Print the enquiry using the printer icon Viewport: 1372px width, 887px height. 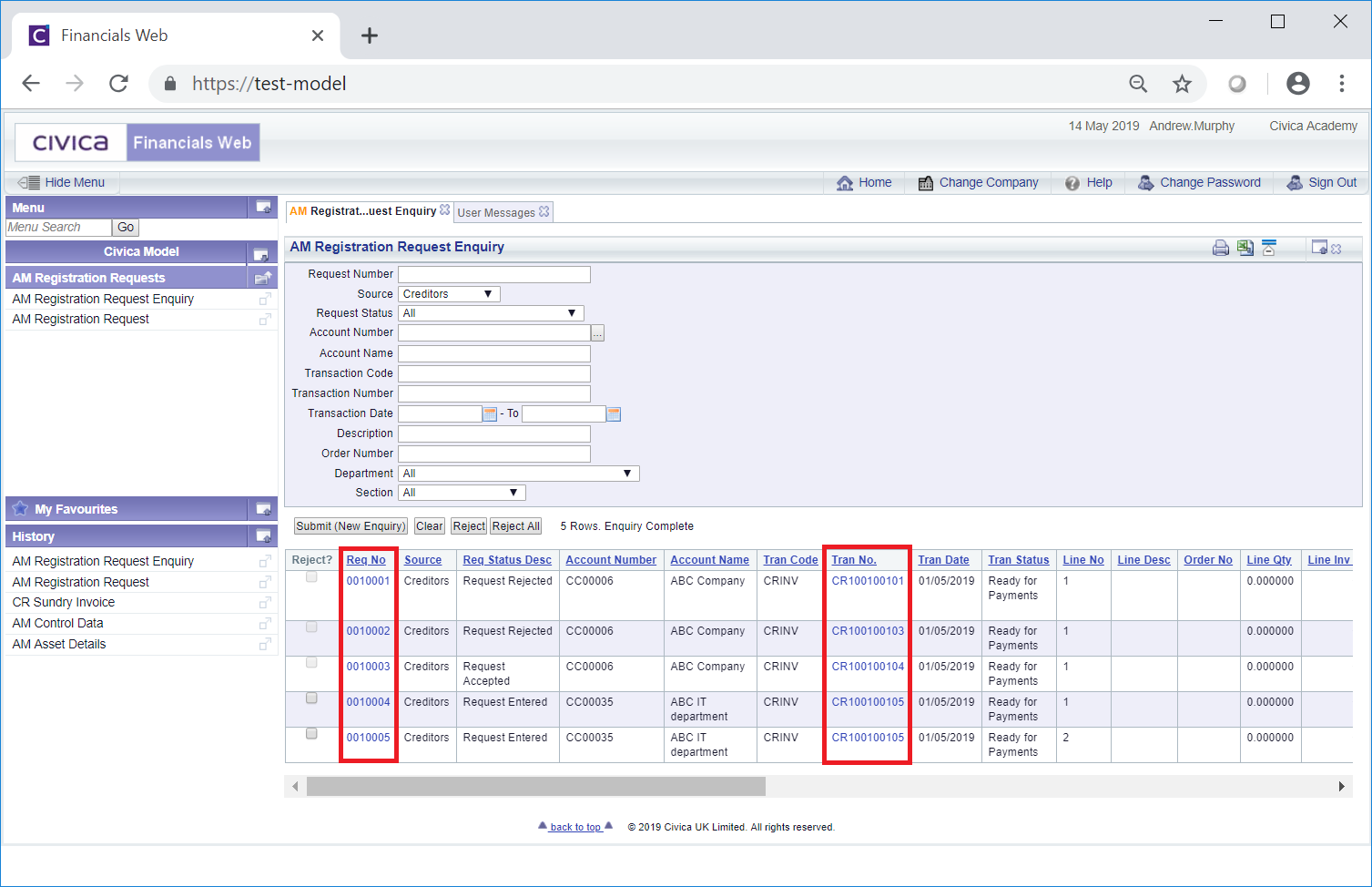(x=1221, y=248)
